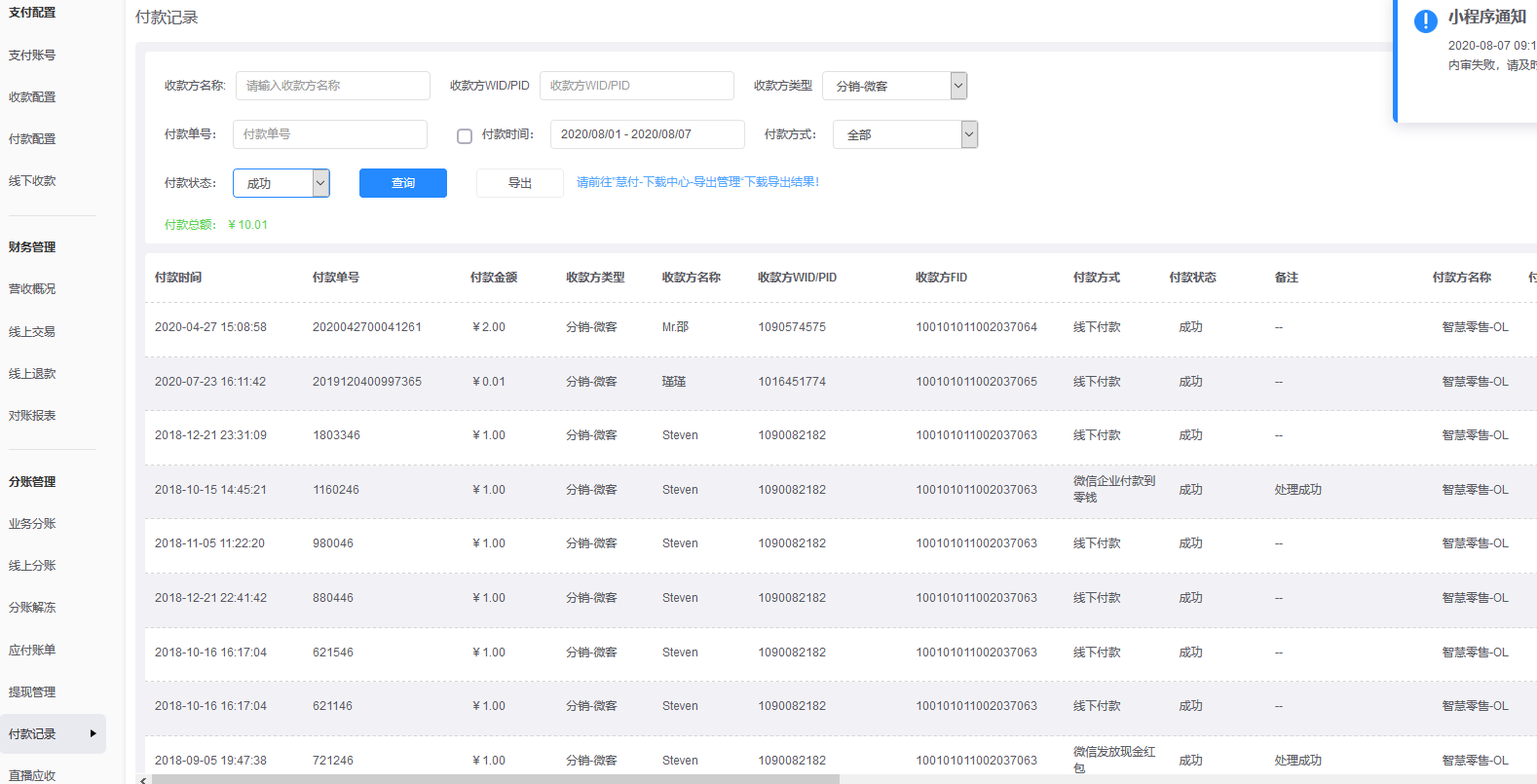Select 业务分账 from the sidebar
Image resolution: width=1537 pixels, height=784 pixels.
click(x=32, y=524)
